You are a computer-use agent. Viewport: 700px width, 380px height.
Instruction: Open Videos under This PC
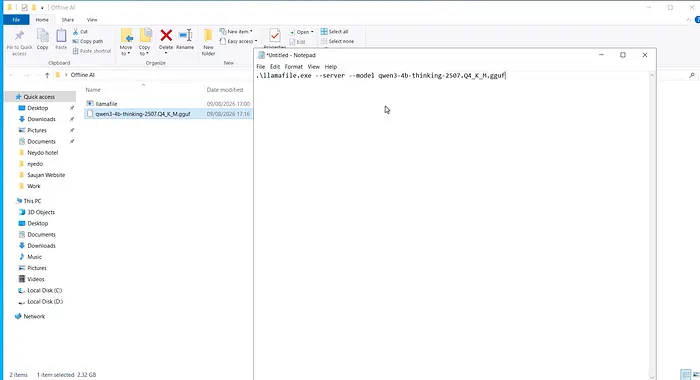pos(36,279)
